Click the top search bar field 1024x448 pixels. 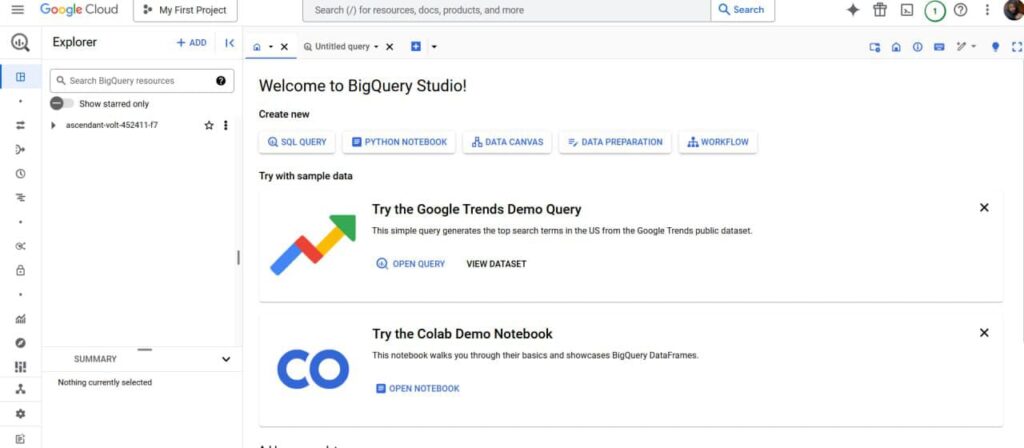pyautogui.click(x=507, y=10)
